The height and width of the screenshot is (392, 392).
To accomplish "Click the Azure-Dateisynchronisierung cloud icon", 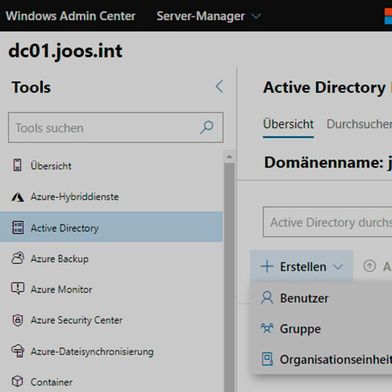I will [18, 351].
